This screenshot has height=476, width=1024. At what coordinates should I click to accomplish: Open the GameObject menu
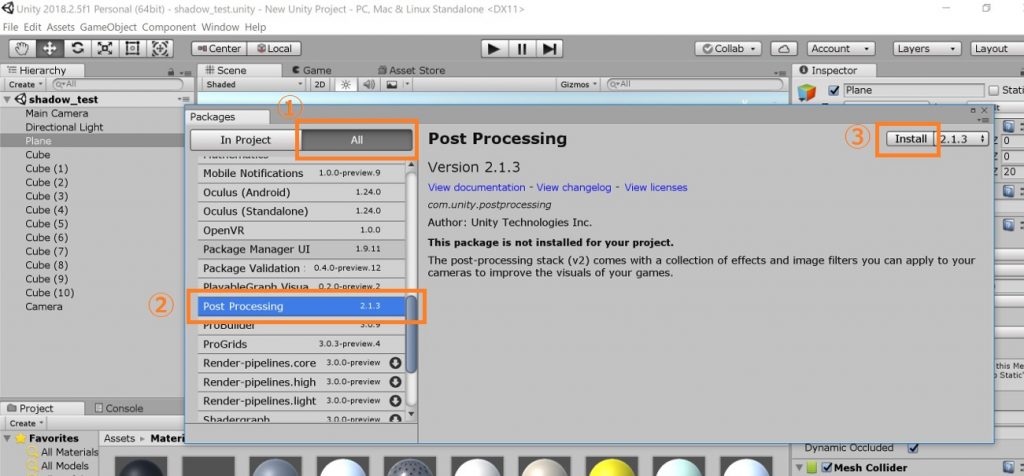click(108, 27)
